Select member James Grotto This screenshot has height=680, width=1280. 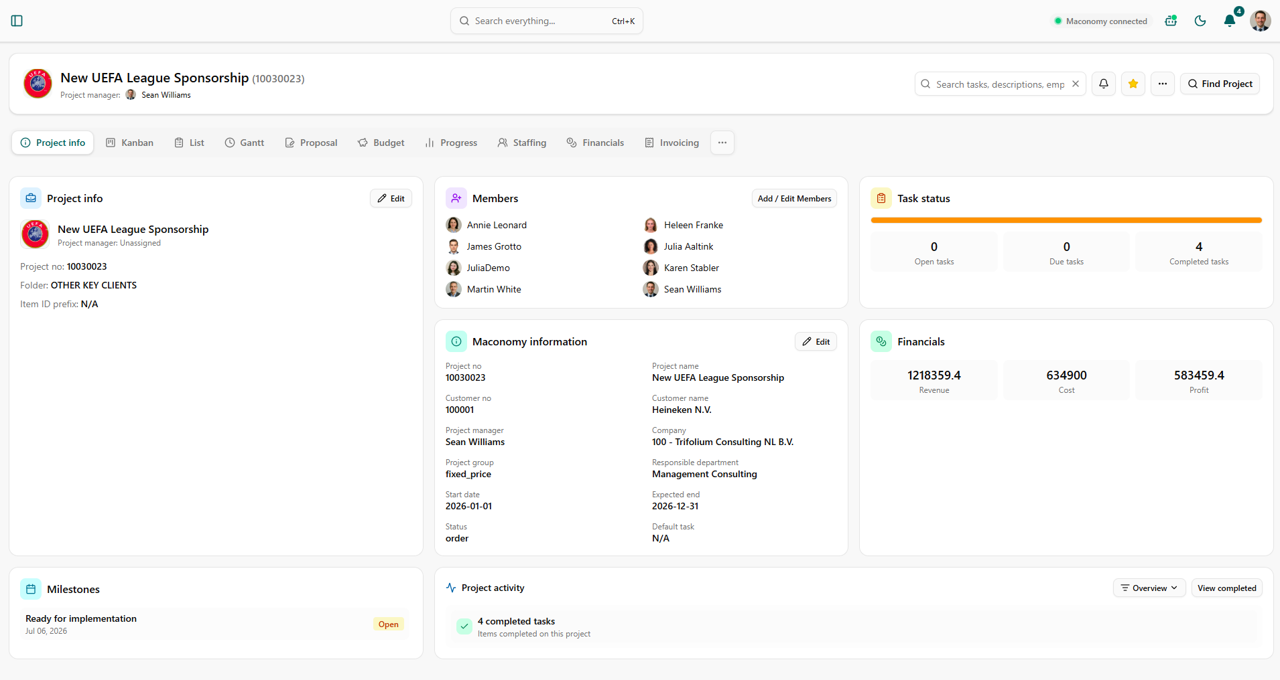(x=484, y=246)
